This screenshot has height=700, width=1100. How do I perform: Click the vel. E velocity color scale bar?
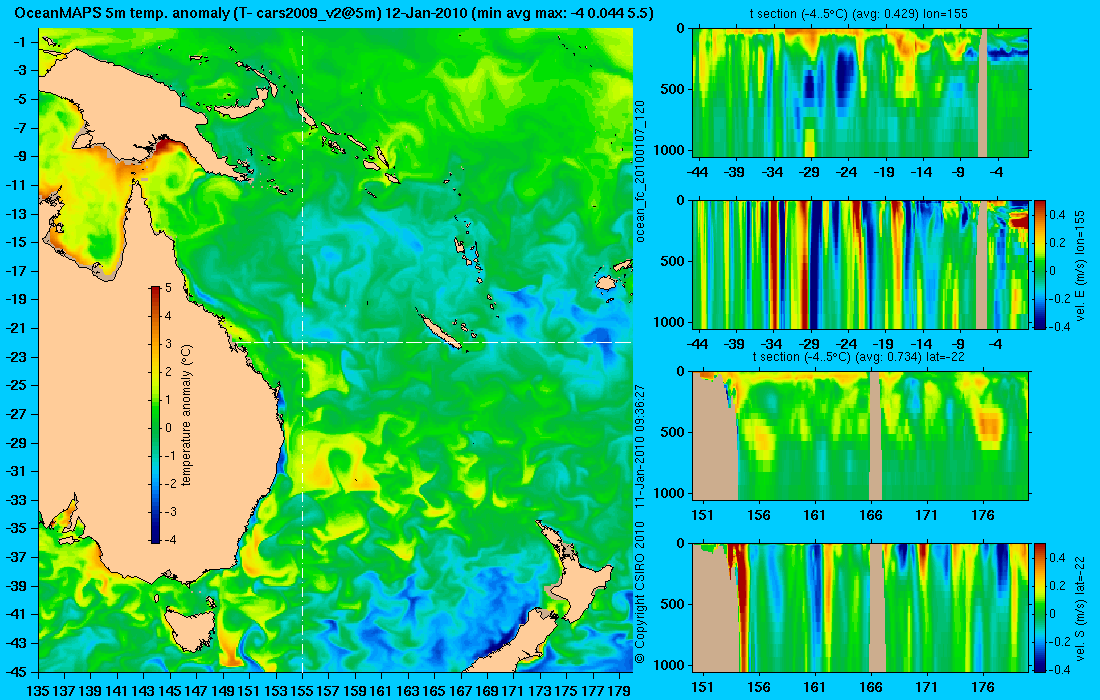pyautogui.click(x=1040, y=264)
